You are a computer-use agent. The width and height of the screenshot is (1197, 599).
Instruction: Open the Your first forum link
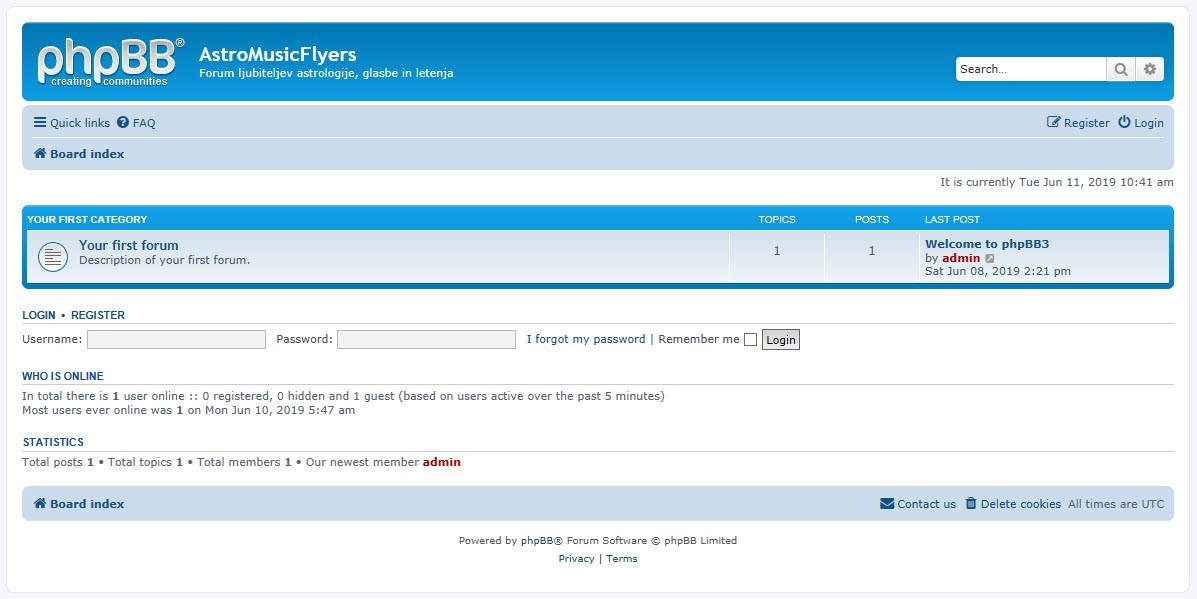[x=128, y=245]
